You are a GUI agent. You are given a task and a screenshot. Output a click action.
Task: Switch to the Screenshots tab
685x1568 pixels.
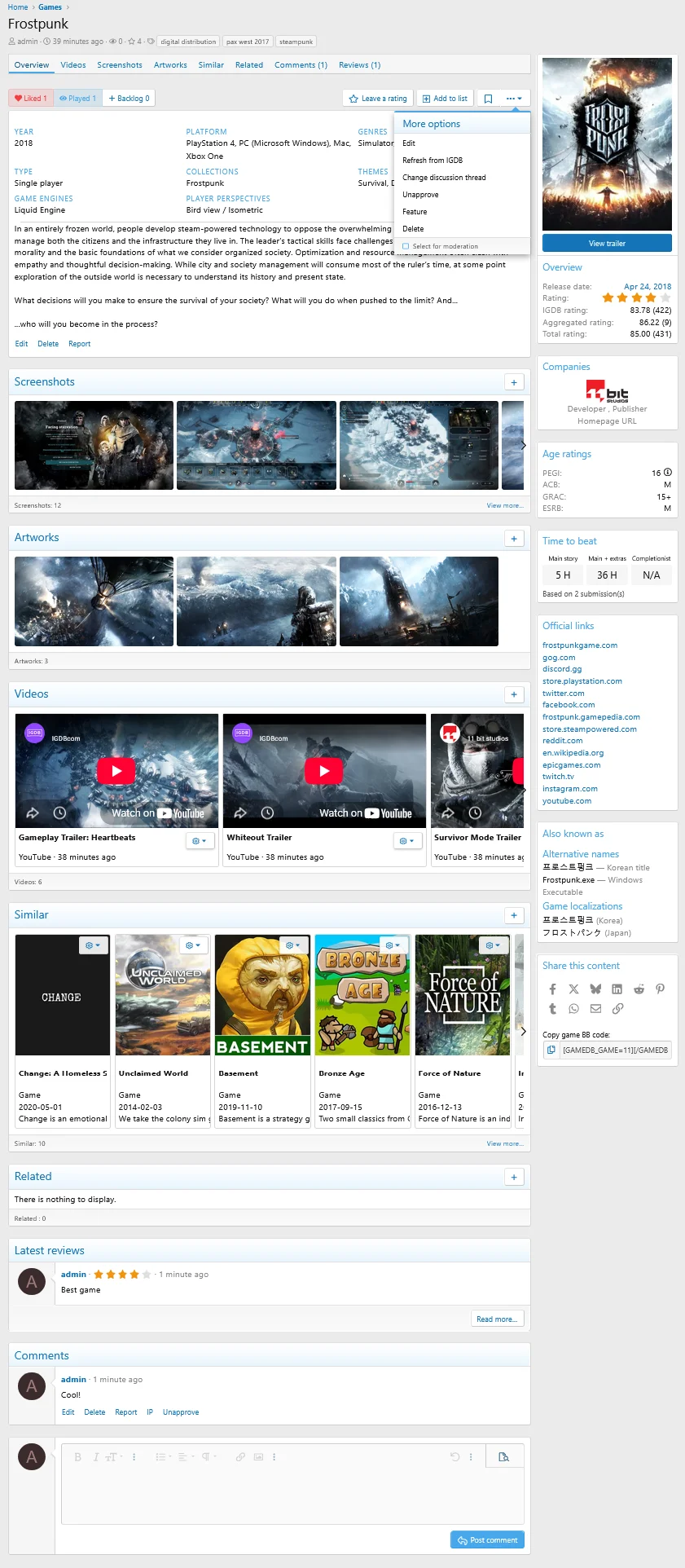click(120, 65)
